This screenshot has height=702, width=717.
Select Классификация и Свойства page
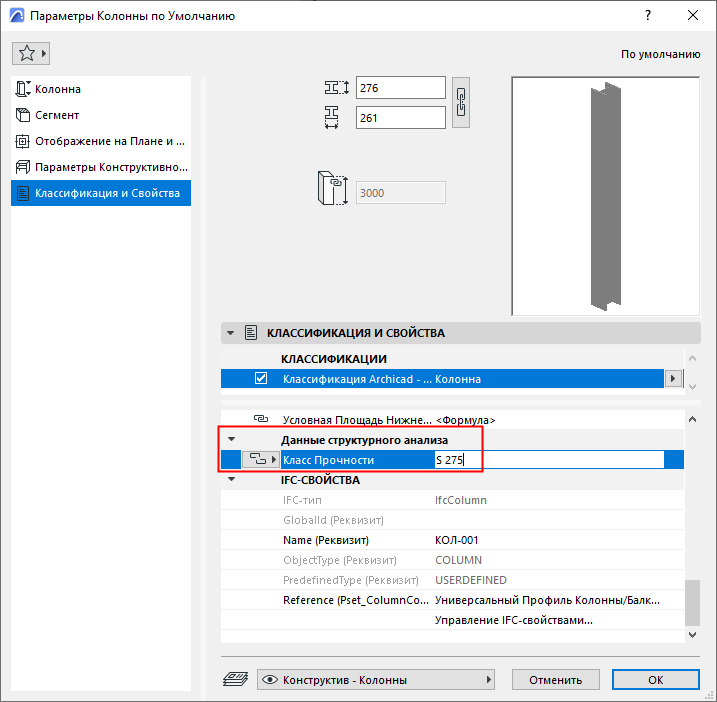tap(101, 193)
